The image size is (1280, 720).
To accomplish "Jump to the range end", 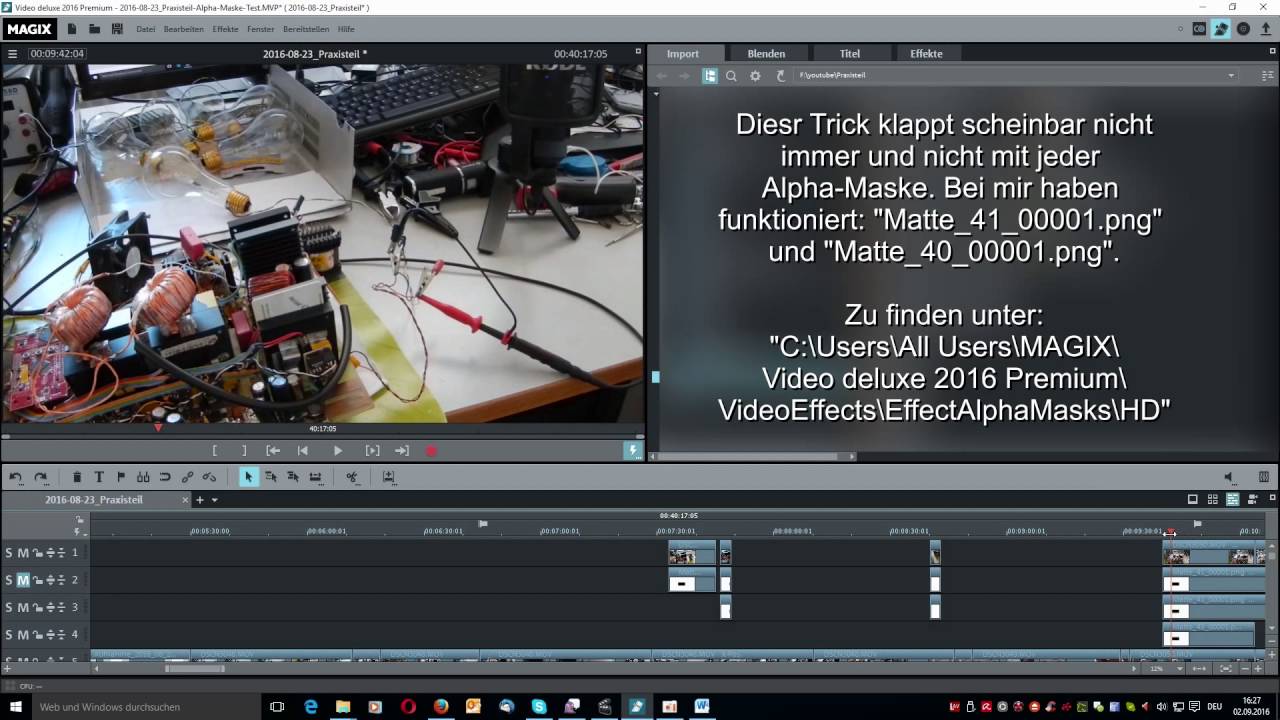I will tap(402, 451).
